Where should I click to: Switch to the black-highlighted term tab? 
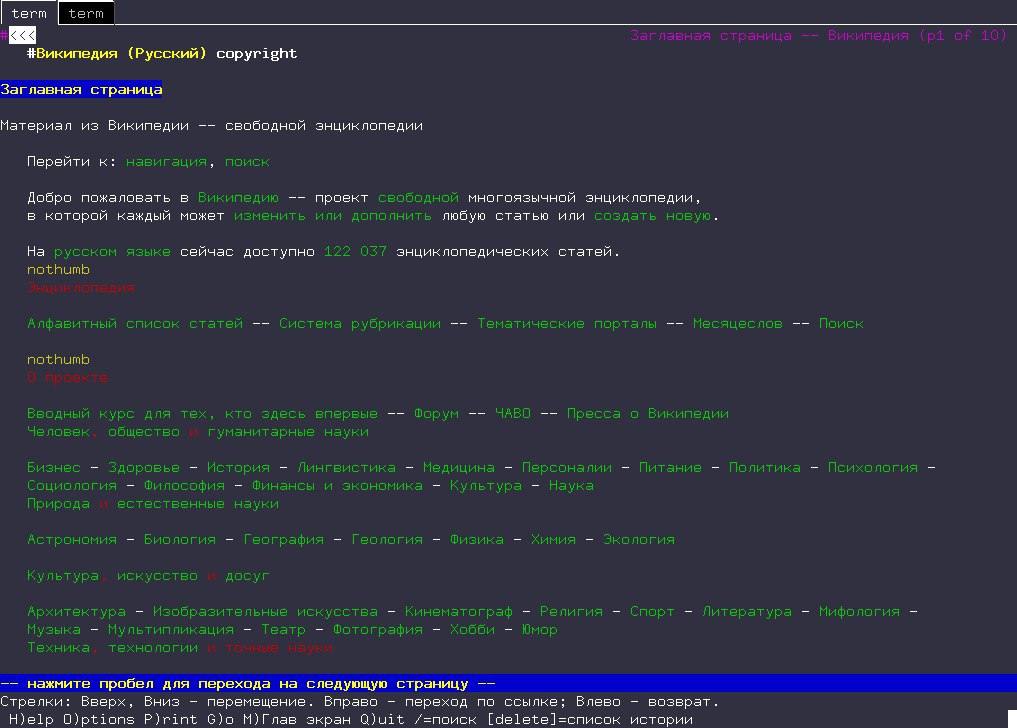pyautogui.click(x=86, y=13)
